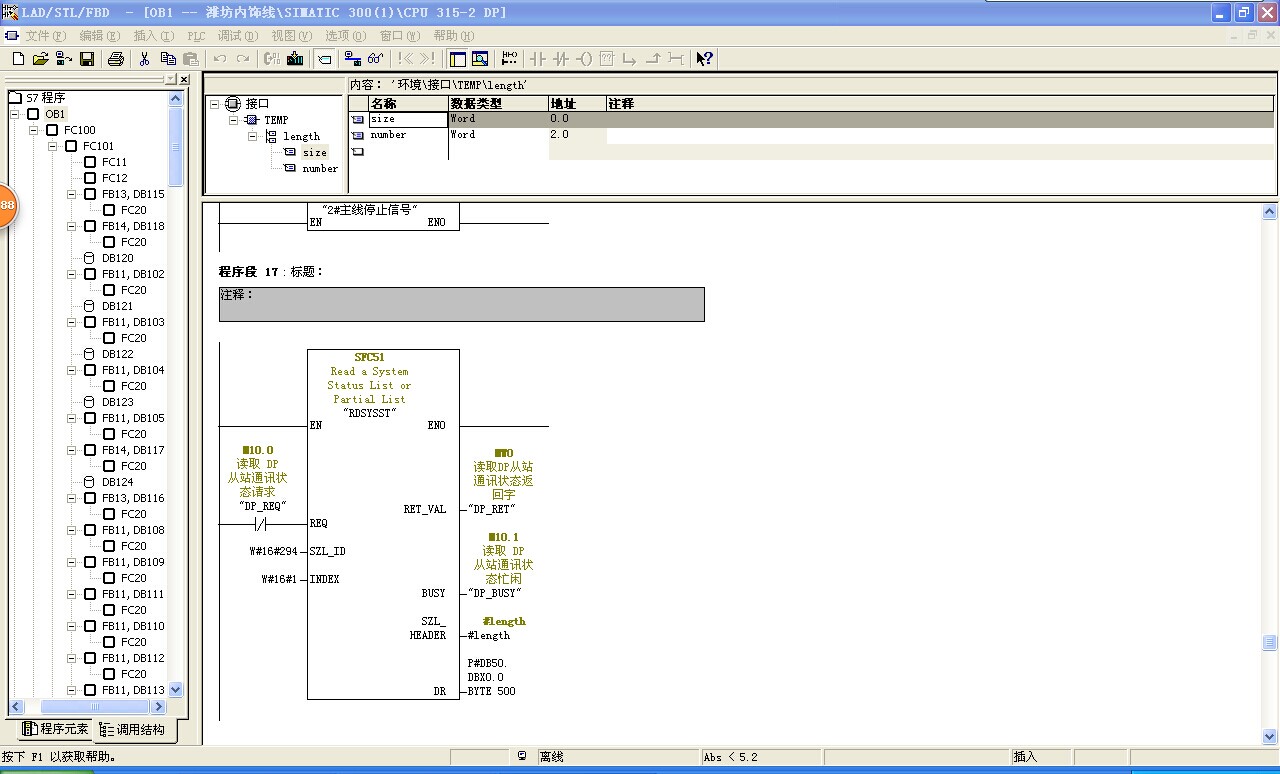Screen dimensions: 1280x774
Task: Insert a normally open contact
Action: pos(538,59)
